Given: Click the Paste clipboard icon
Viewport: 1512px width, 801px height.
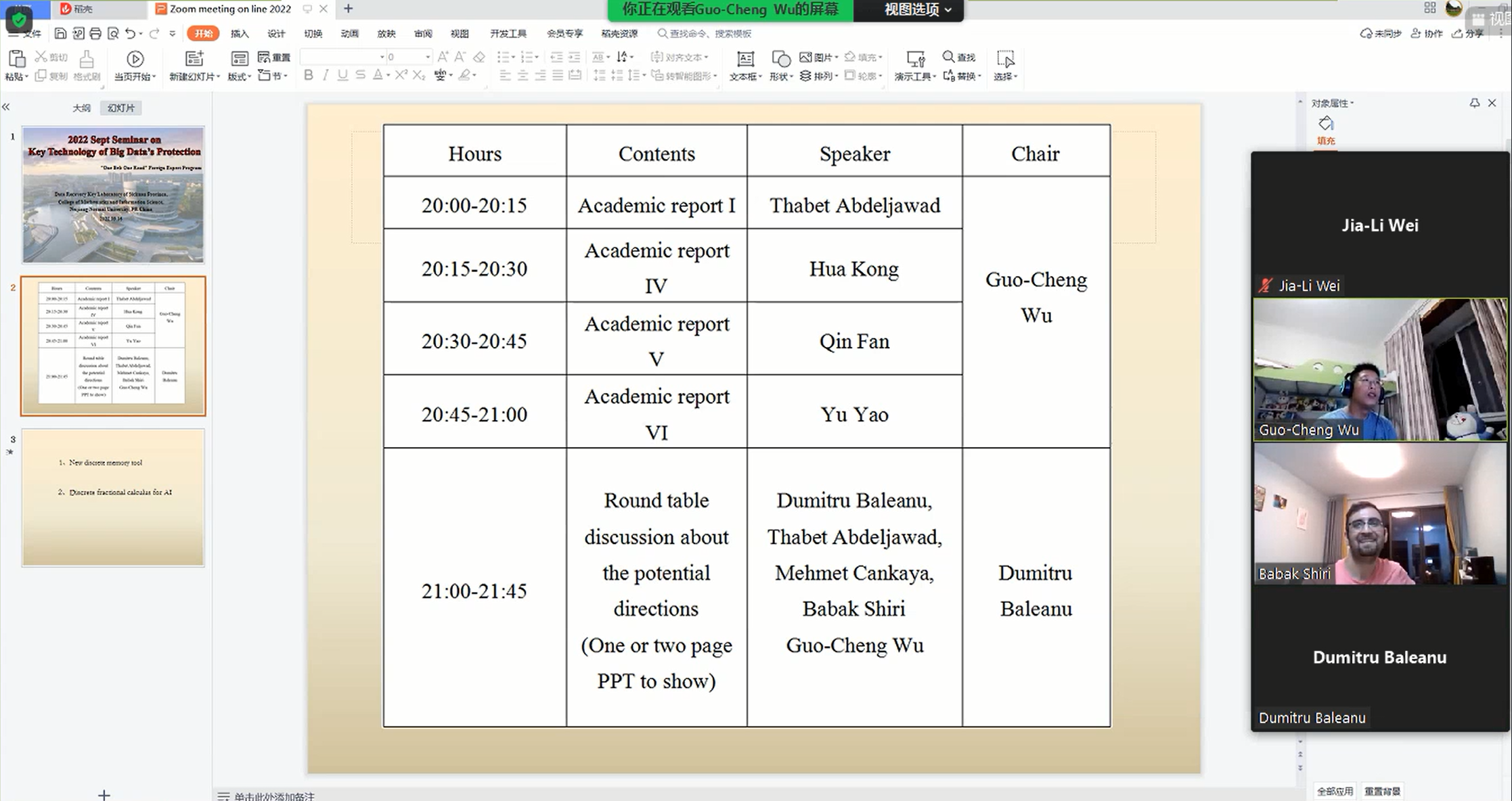Looking at the screenshot, I should coord(16,59).
